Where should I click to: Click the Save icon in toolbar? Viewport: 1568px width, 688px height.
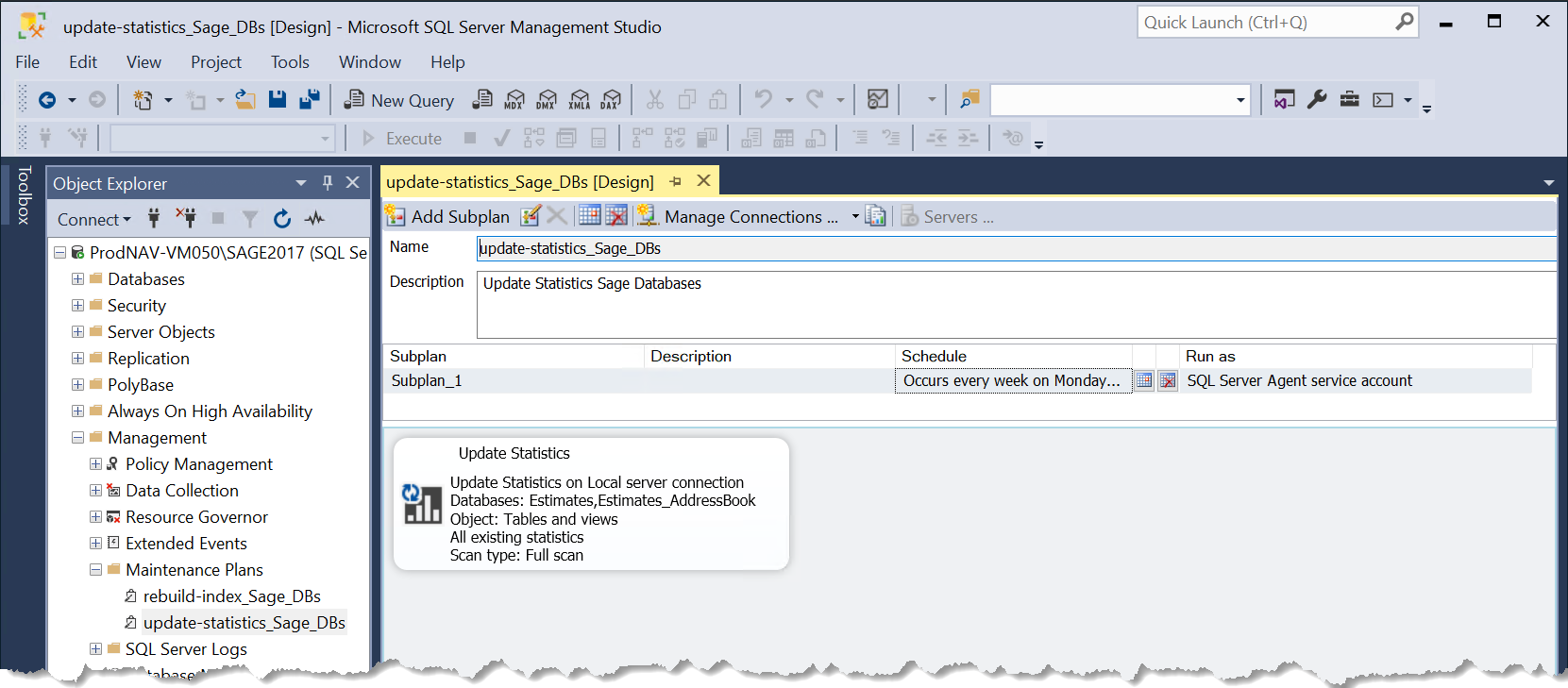(x=278, y=99)
